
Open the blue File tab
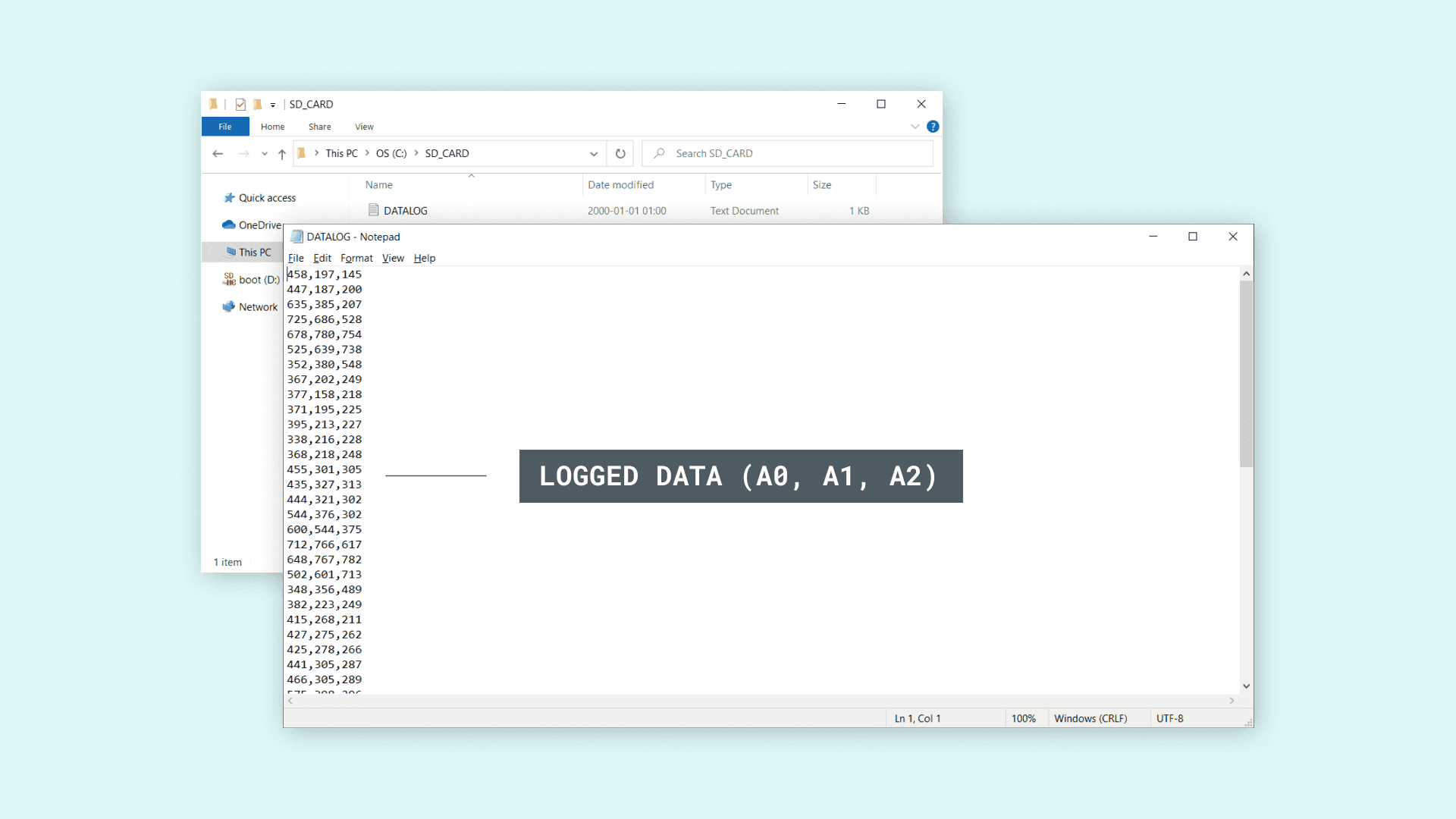click(x=225, y=127)
